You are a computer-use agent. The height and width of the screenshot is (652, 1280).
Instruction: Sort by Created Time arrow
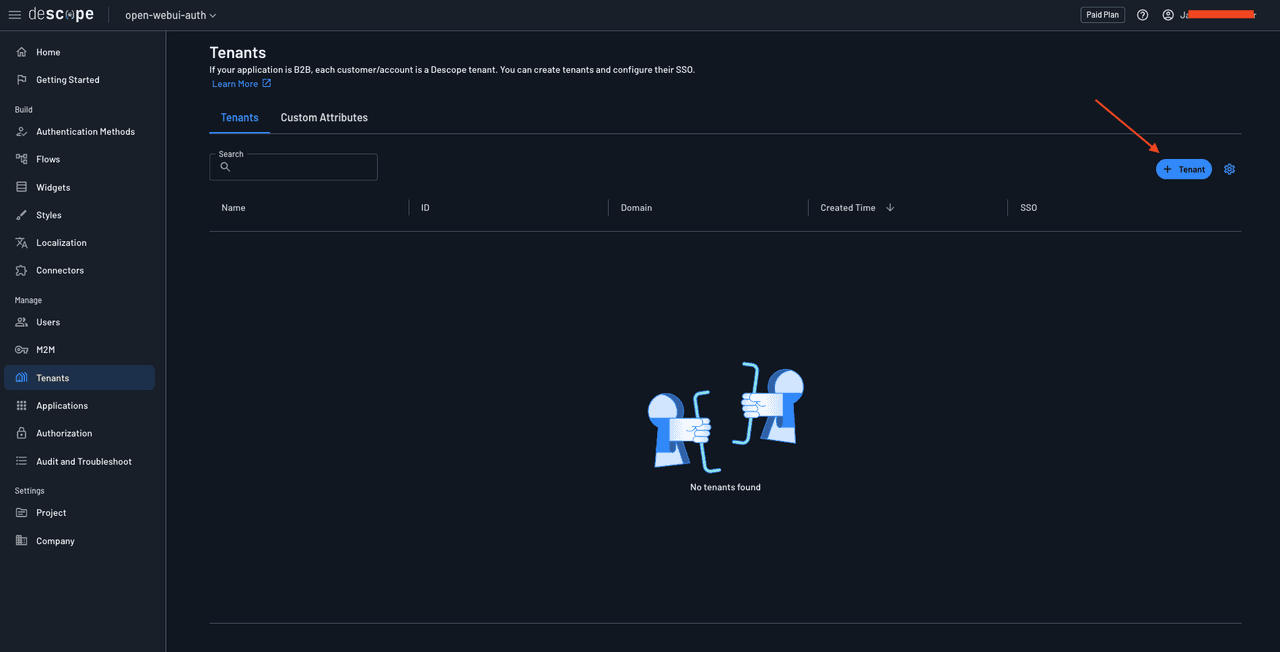click(x=890, y=208)
